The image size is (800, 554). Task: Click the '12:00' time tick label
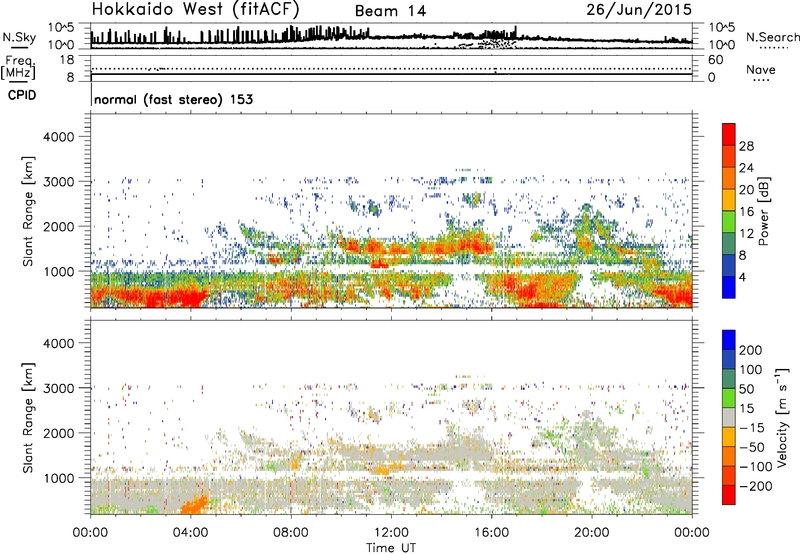pyautogui.click(x=391, y=533)
